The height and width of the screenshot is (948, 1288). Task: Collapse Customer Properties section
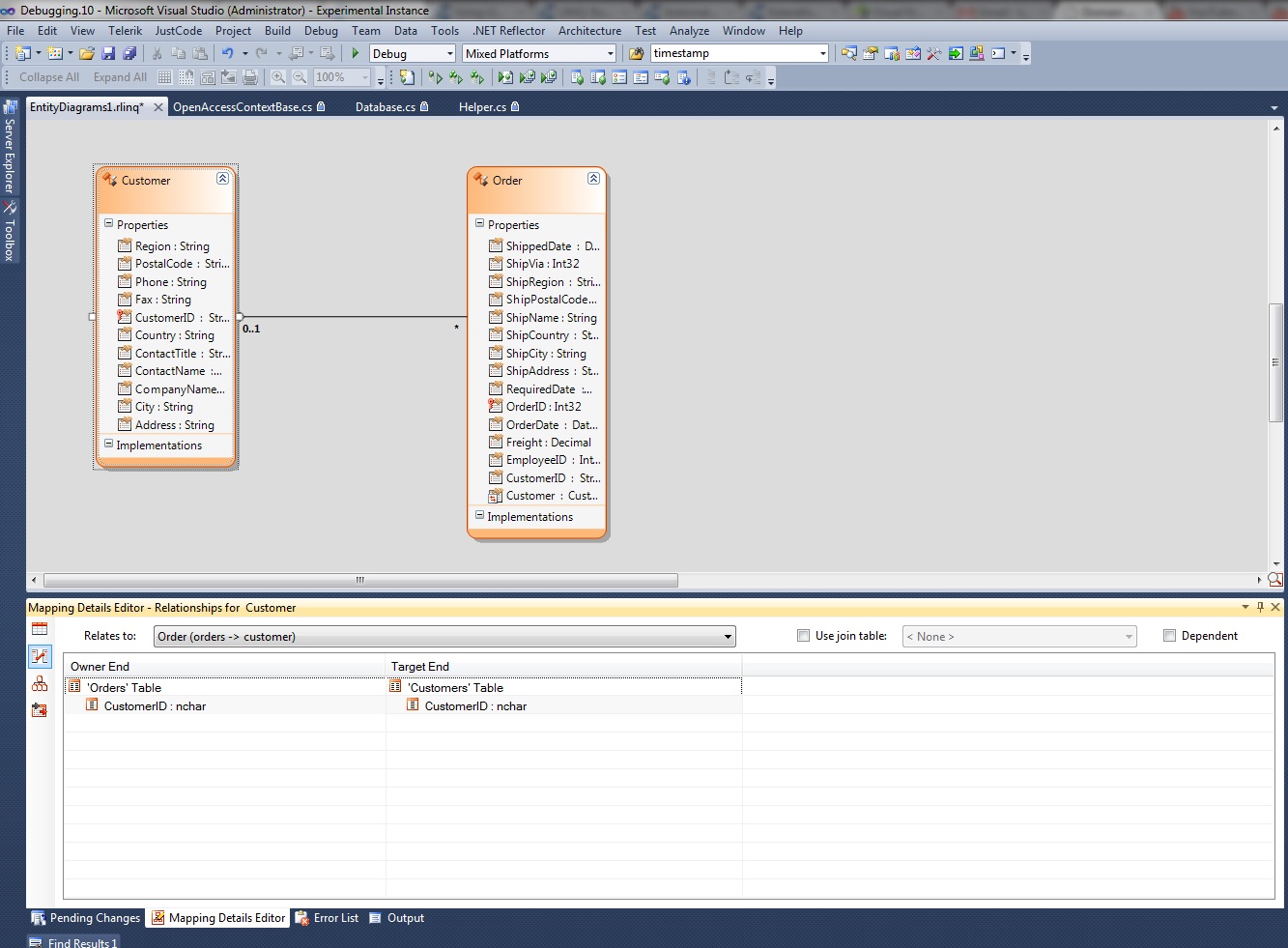(x=108, y=224)
